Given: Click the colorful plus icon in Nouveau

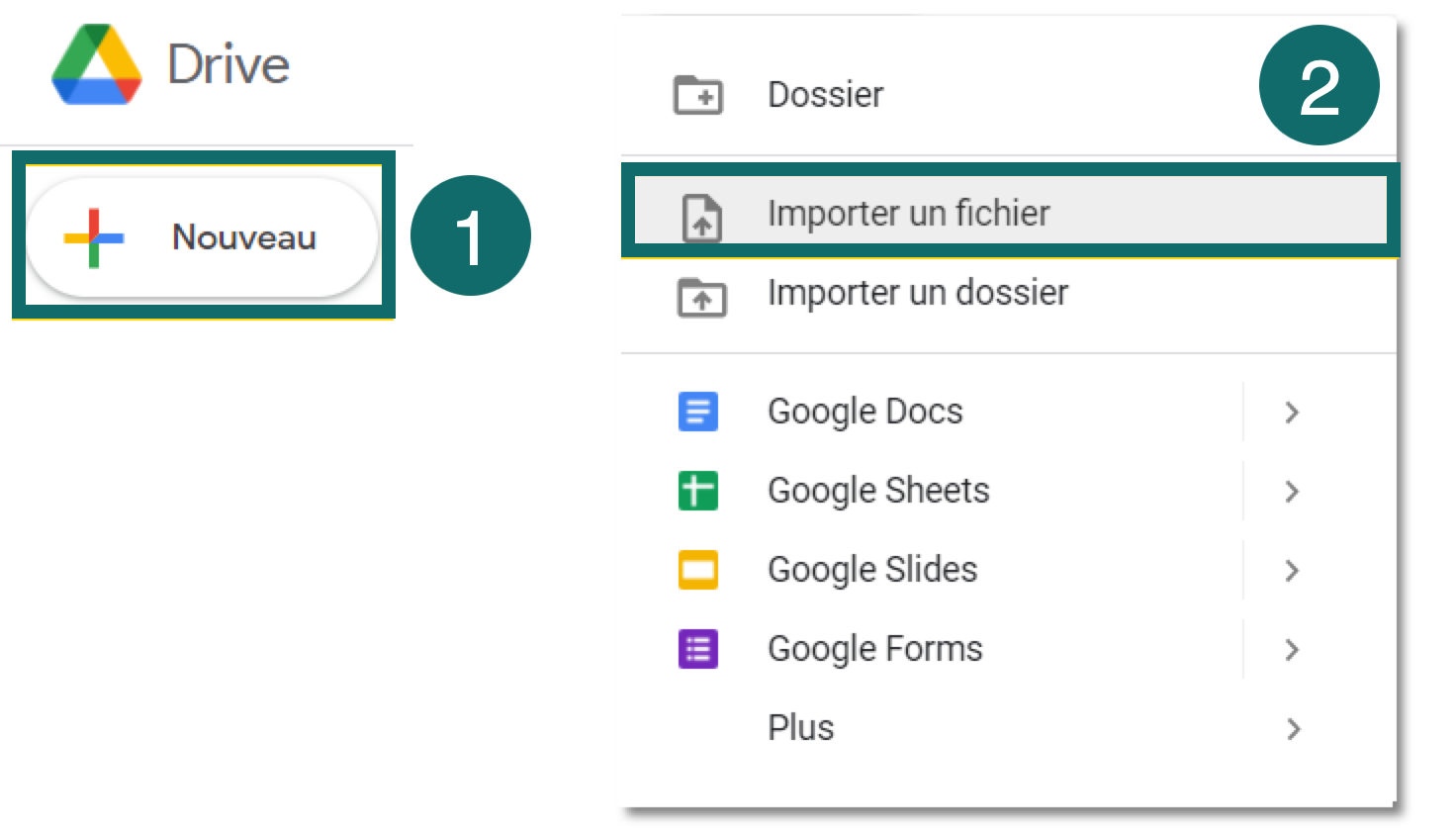Looking at the screenshot, I should [94, 238].
